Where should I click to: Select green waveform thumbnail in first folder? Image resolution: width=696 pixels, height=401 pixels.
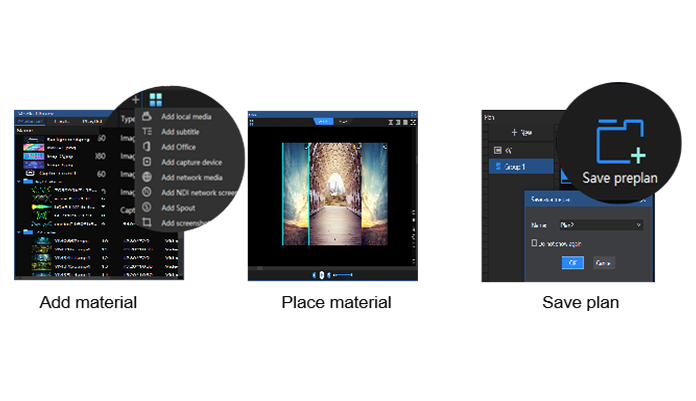pyautogui.click(x=41, y=207)
